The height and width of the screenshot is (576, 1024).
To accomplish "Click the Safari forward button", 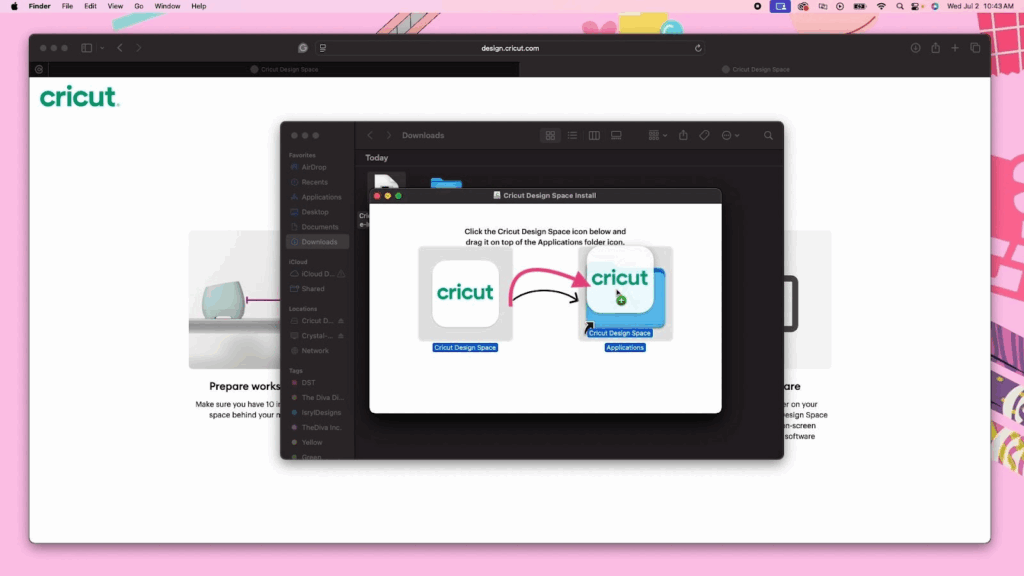I will (138, 48).
